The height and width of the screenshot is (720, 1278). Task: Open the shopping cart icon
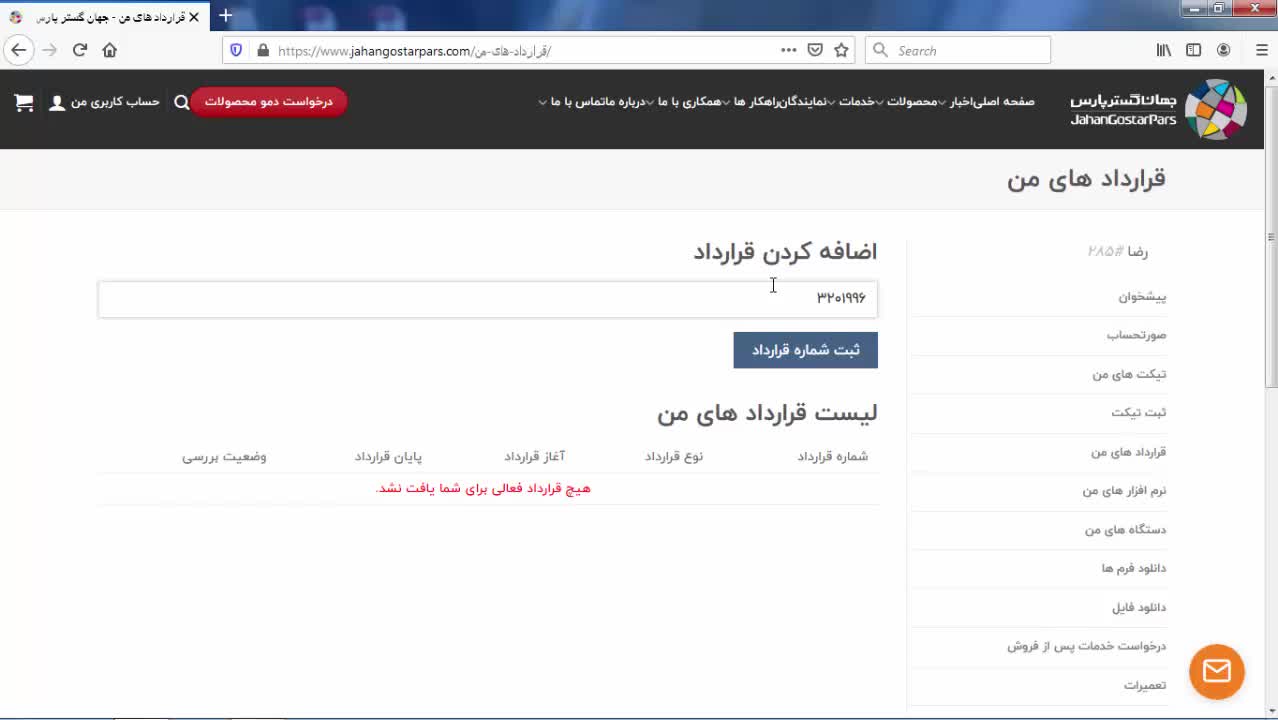pyautogui.click(x=24, y=102)
